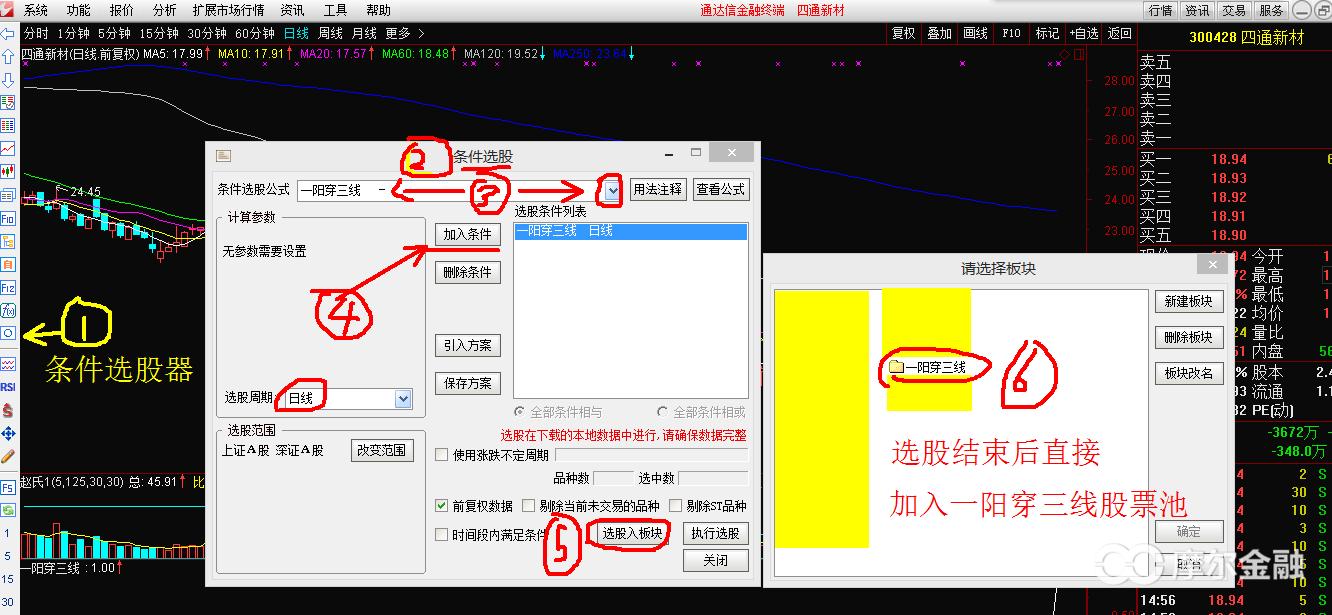Add stock to favorites with +自选 icon
This screenshot has height=615, width=1332.
tap(1083, 33)
